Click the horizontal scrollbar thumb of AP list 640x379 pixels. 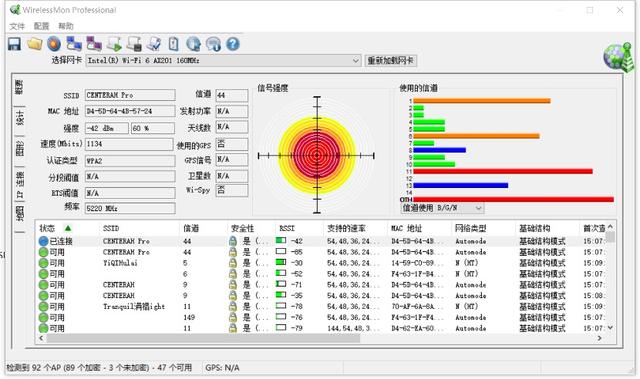click(x=203, y=338)
